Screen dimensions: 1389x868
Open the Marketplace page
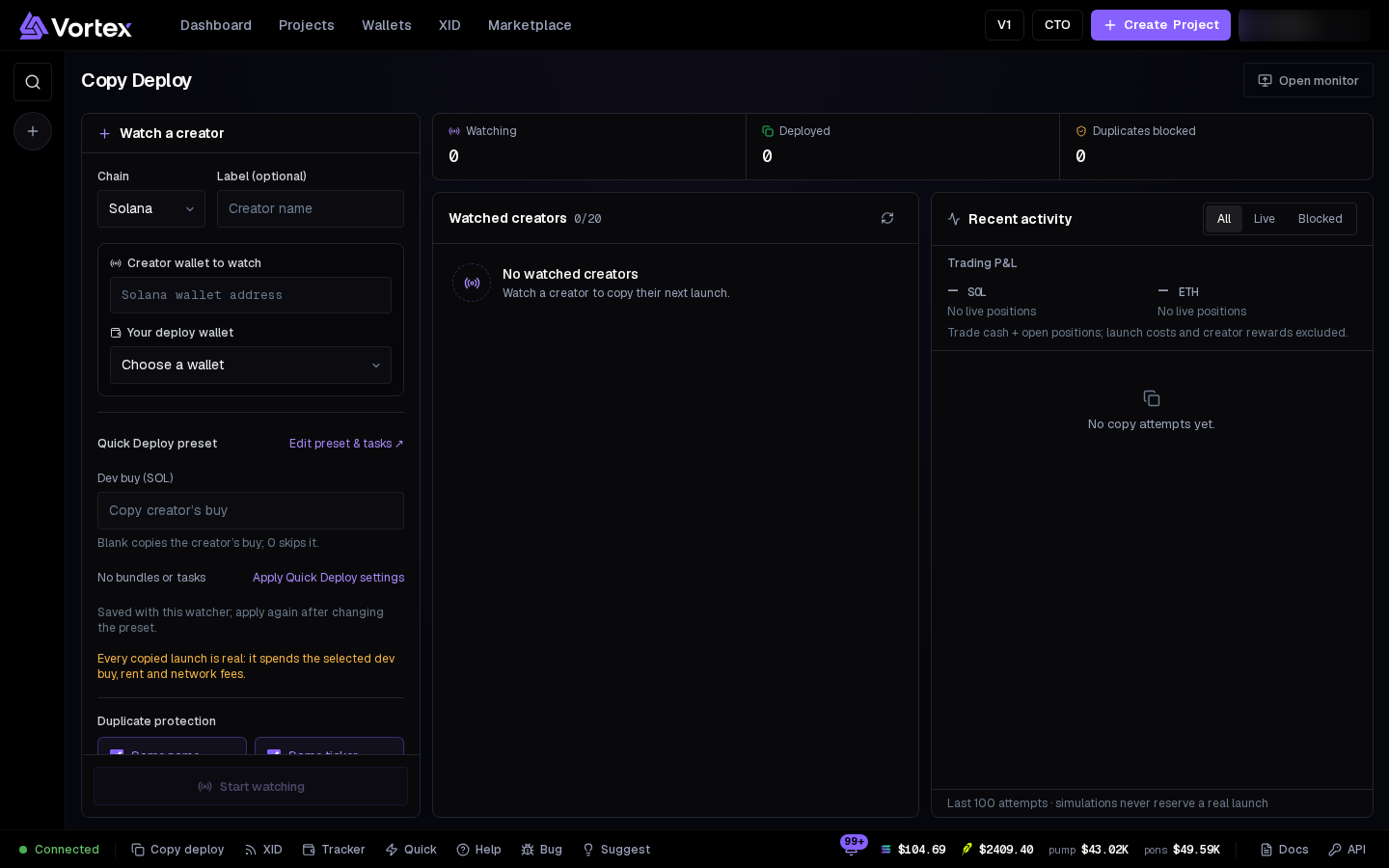point(530,25)
